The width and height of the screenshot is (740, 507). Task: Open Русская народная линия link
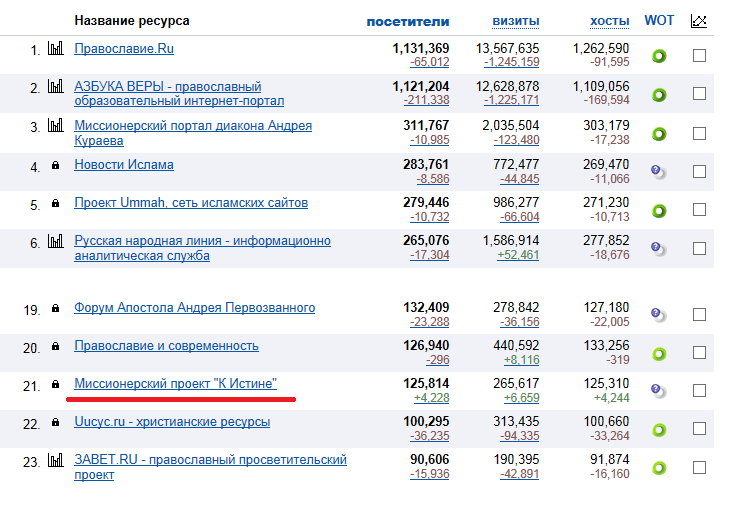coord(202,248)
